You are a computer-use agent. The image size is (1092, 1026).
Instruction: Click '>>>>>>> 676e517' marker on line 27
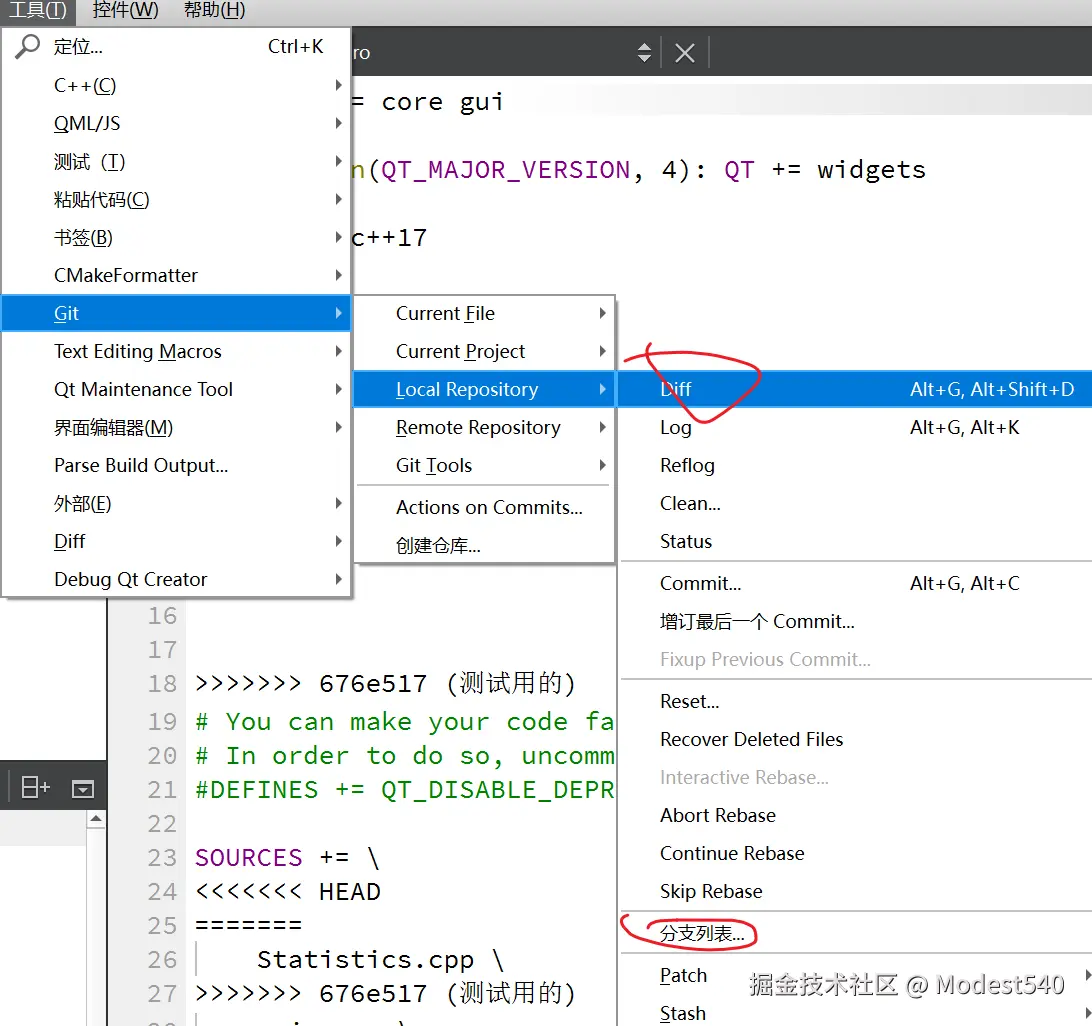(x=311, y=994)
